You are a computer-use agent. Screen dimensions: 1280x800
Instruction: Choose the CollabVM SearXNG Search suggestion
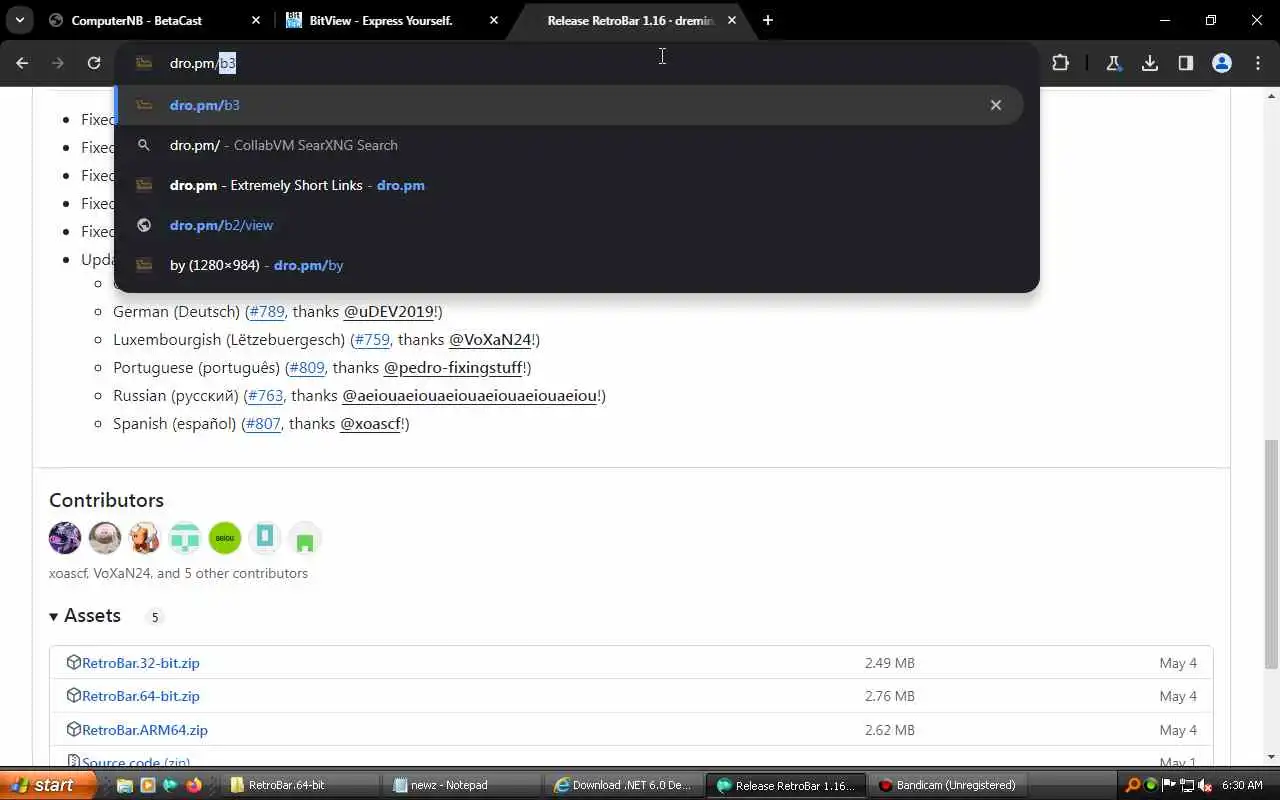click(570, 145)
